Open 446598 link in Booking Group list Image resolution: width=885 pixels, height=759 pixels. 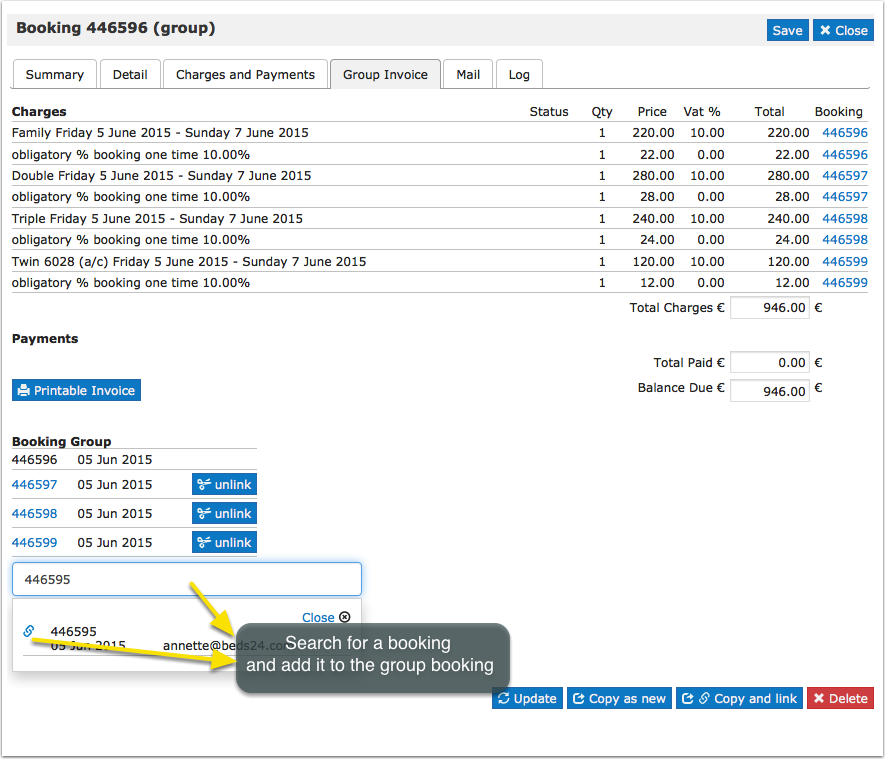[x=34, y=514]
